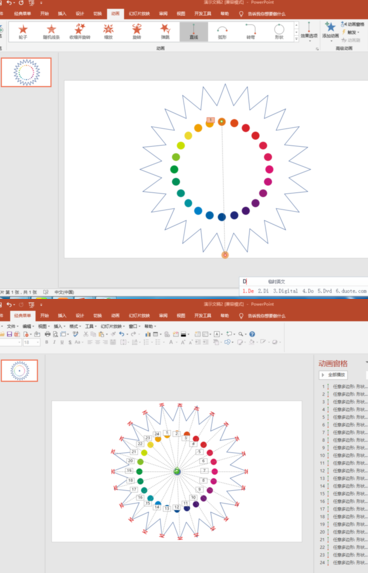This screenshot has height=573, width=368.
Task: Select the 直线 Lines motion path effect
Action: tap(194, 31)
